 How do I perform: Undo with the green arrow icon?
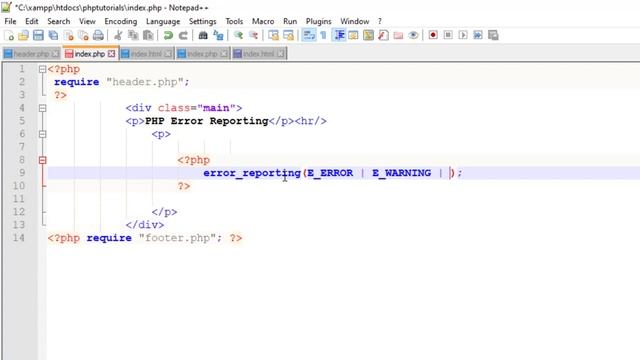[x=168, y=36]
